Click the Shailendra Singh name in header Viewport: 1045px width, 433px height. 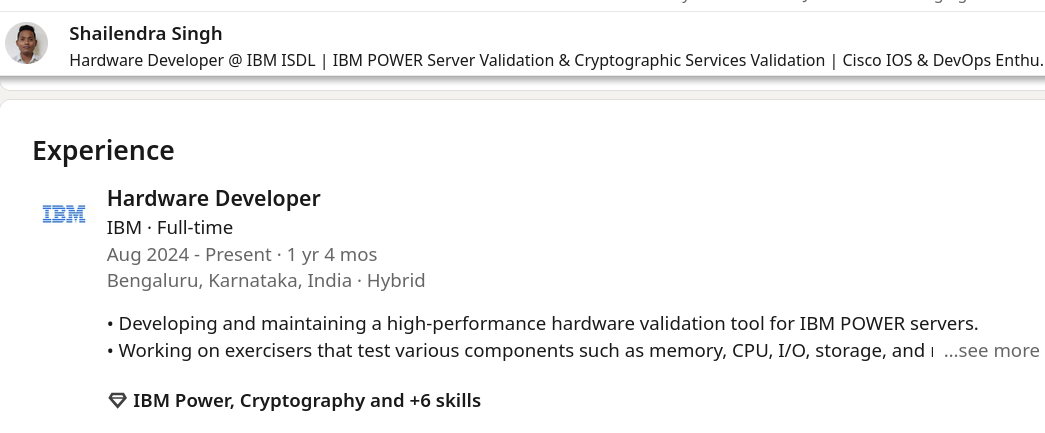pos(145,34)
